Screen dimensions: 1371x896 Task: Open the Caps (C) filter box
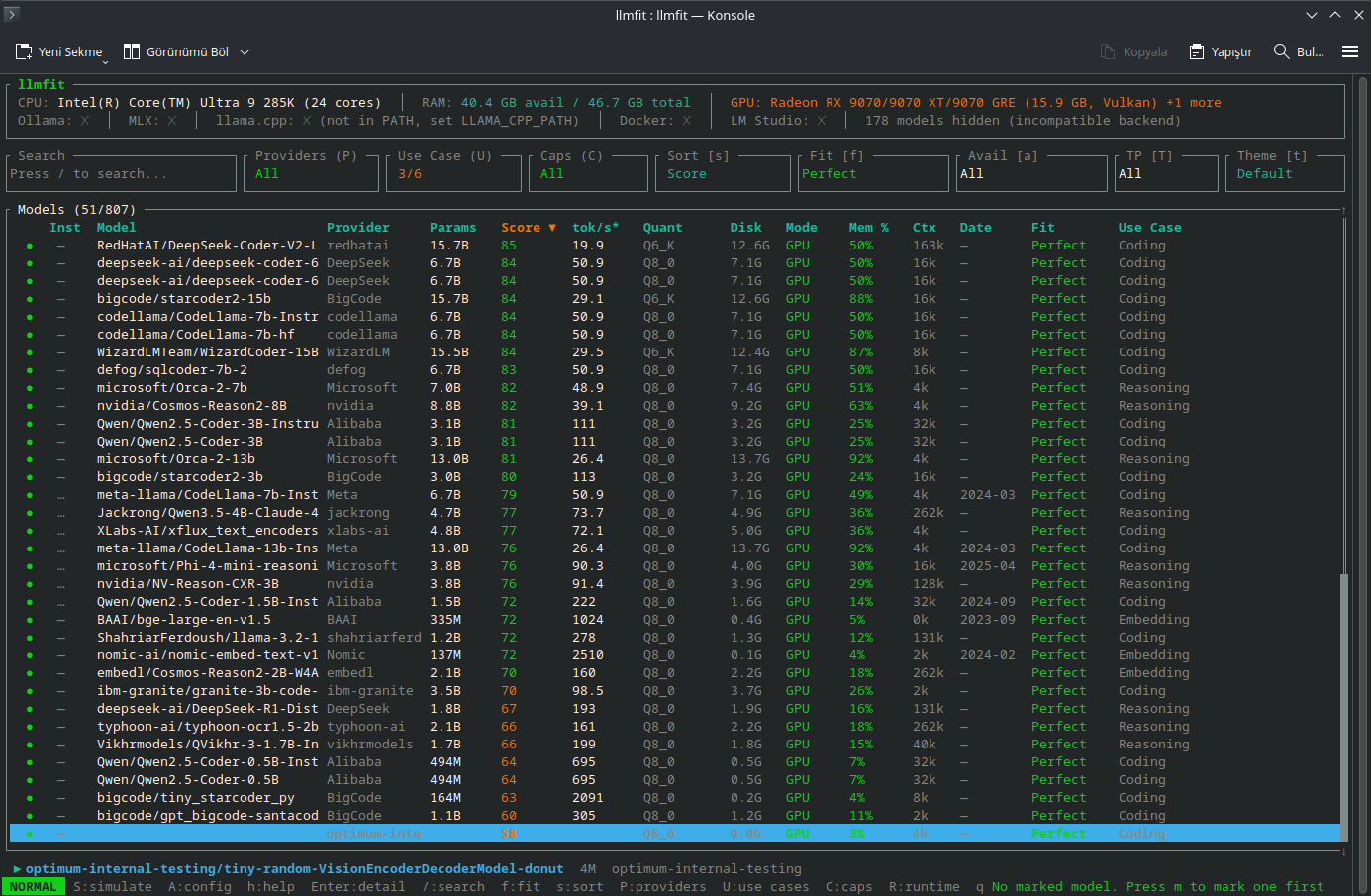point(590,174)
